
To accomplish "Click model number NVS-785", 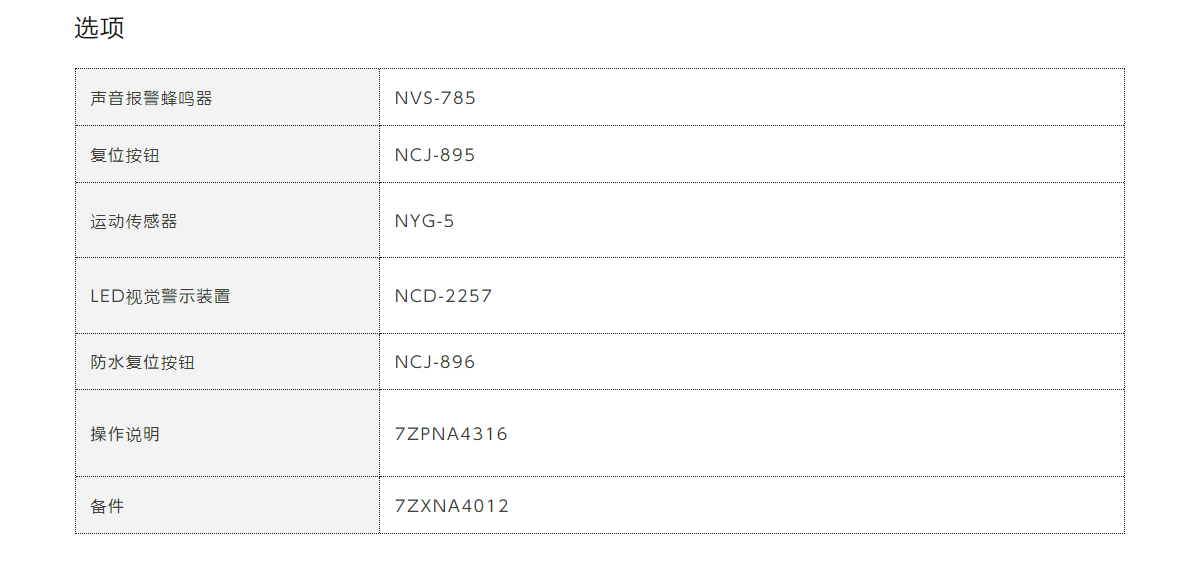I will point(435,98).
